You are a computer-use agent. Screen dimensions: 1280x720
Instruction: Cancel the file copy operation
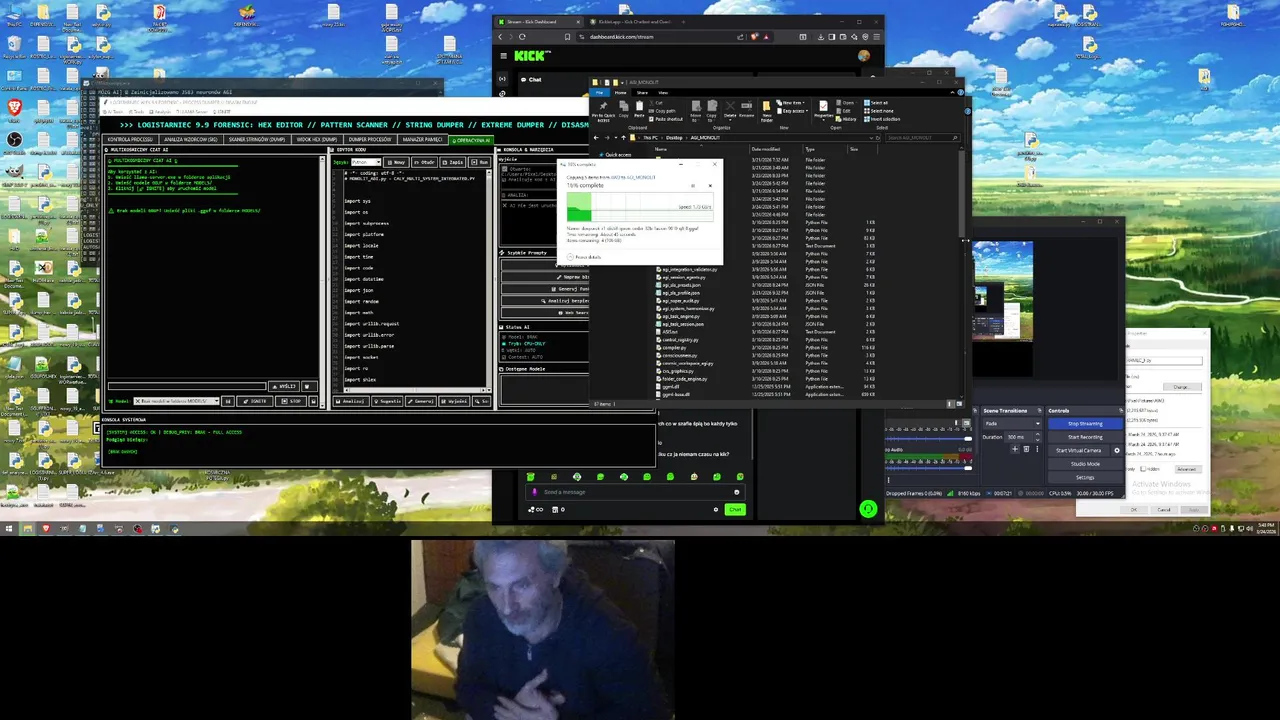tap(710, 186)
